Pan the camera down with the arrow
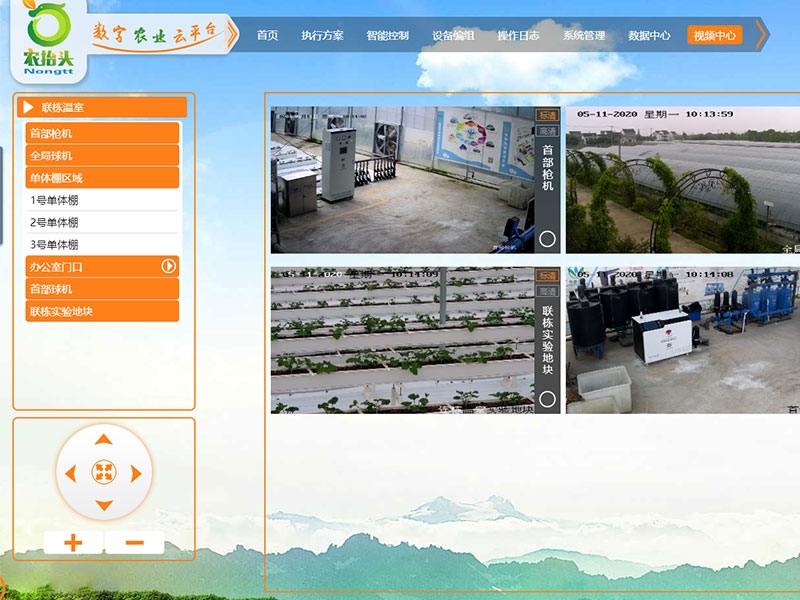The image size is (800, 600). [103, 506]
